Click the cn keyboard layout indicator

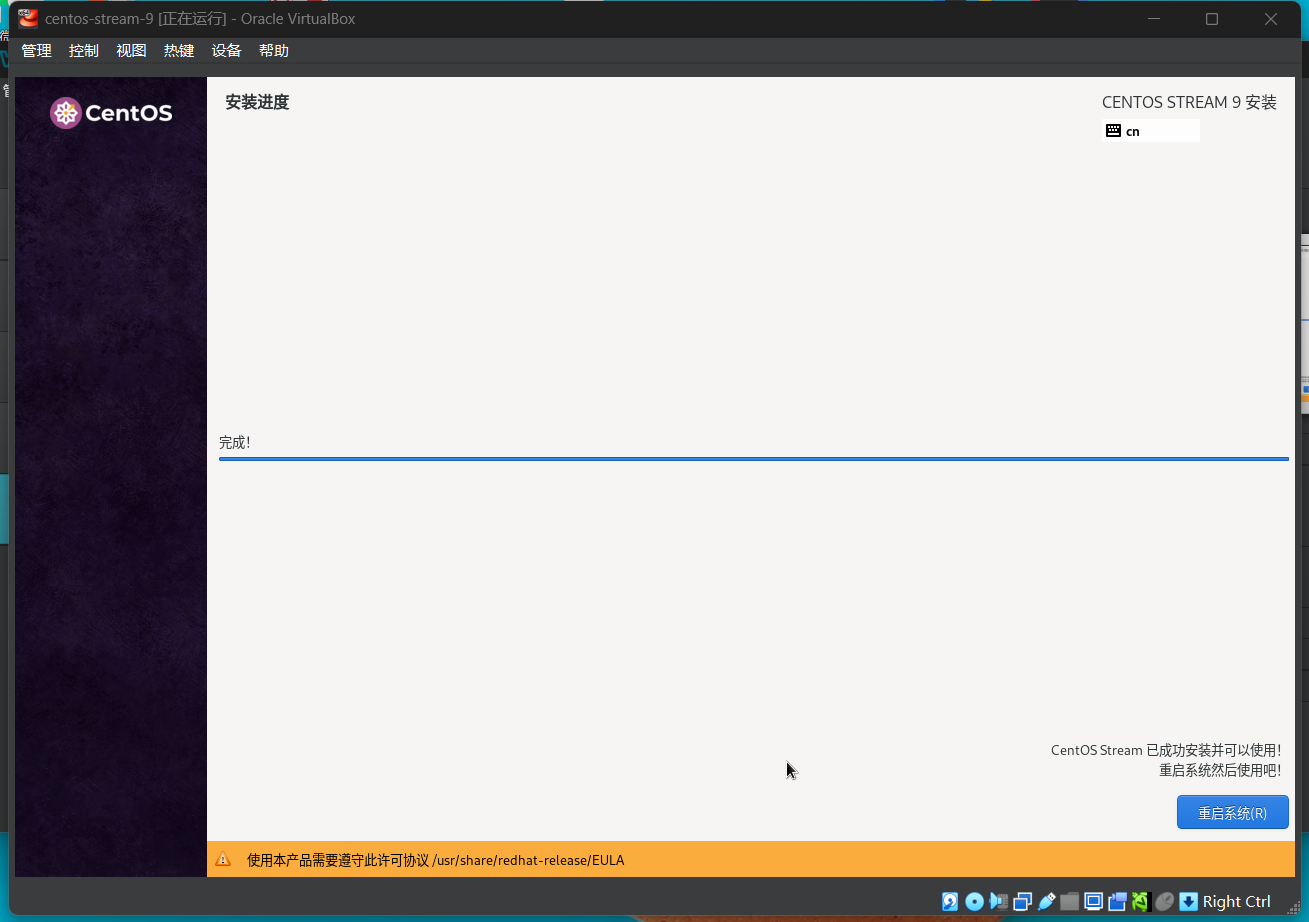coord(1150,131)
